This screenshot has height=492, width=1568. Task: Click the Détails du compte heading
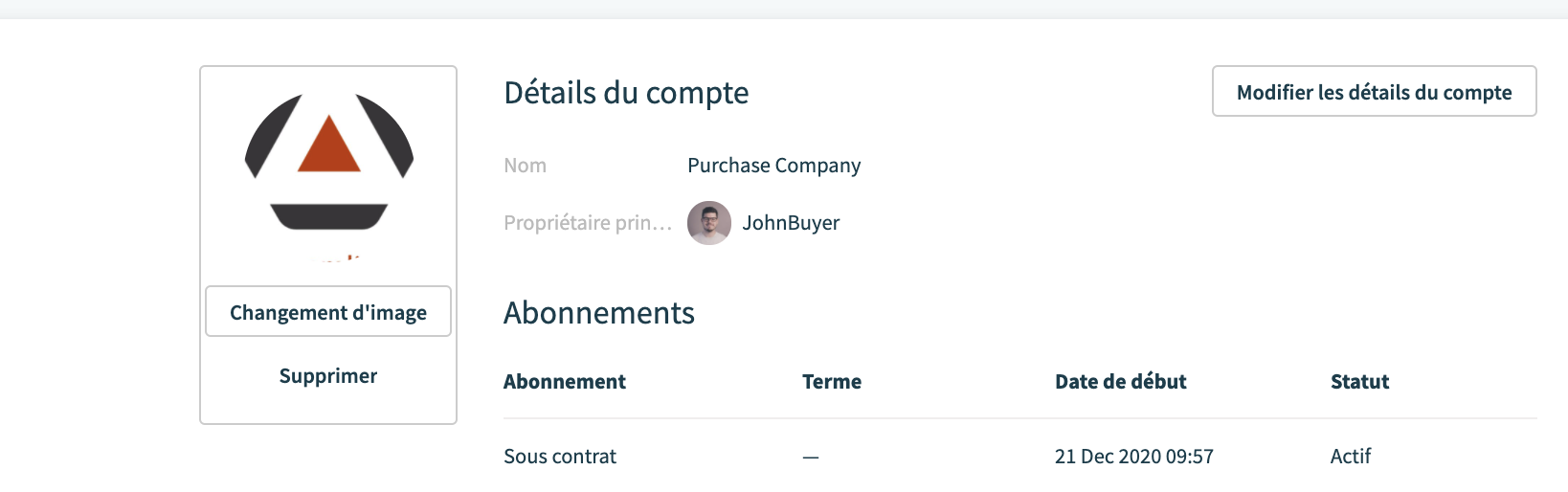(x=626, y=93)
